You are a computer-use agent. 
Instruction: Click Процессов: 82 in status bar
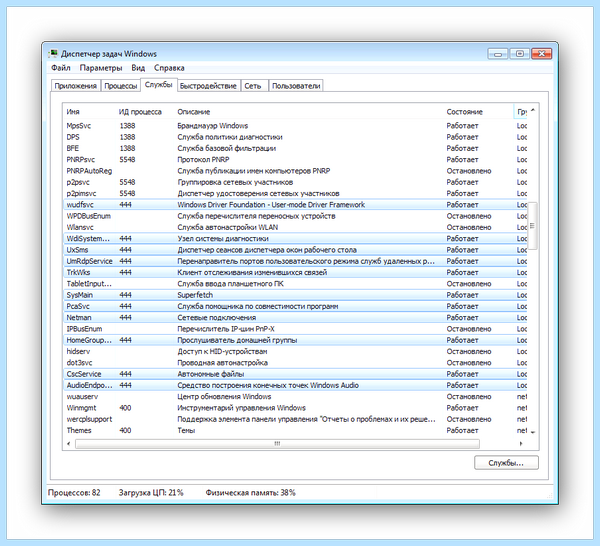[74, 493]
